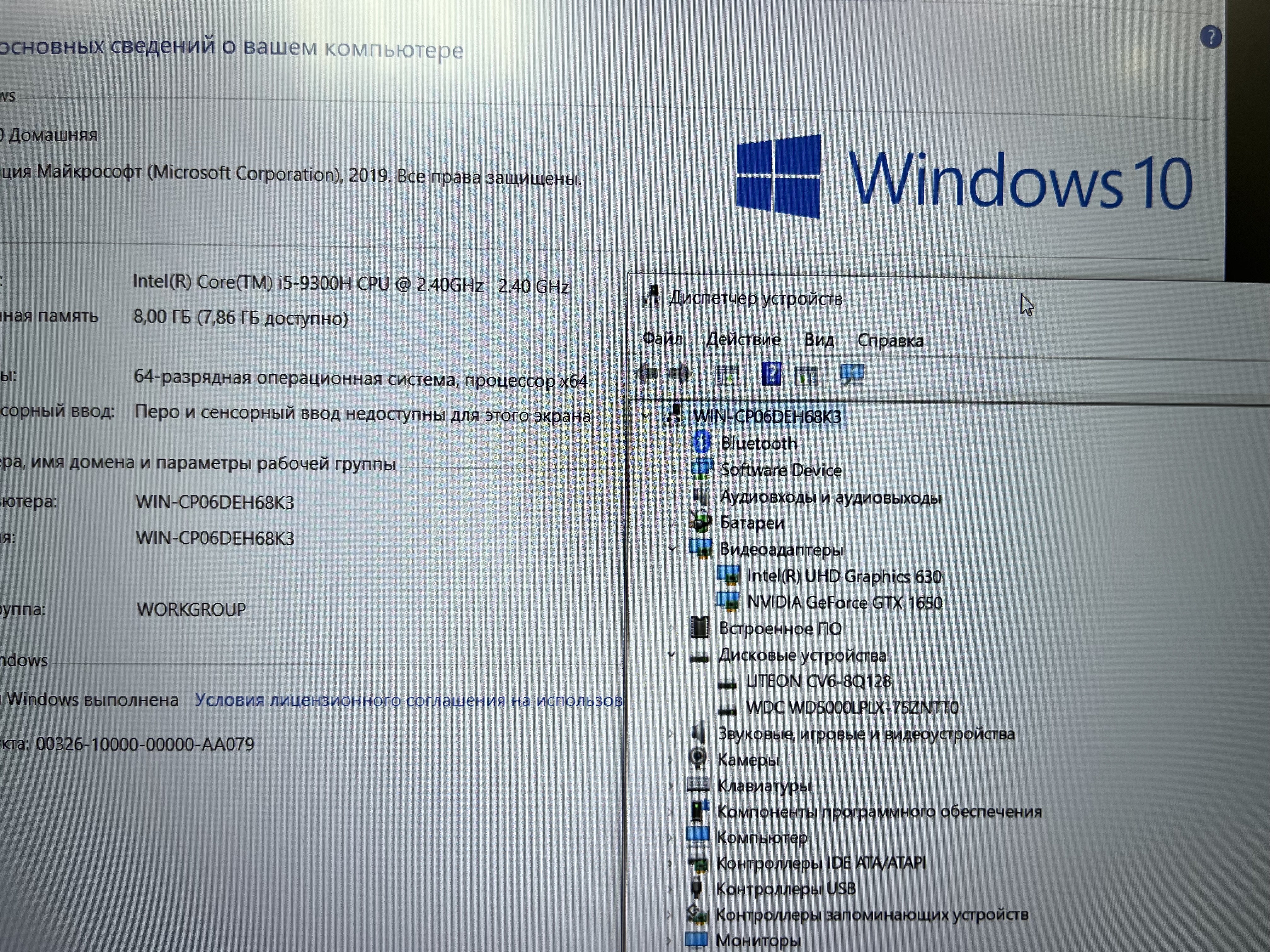Expand the Звуковые, игровые и видеоустройства branch
The width and height of the screenshot is (1270, 952).
point(671,734)
